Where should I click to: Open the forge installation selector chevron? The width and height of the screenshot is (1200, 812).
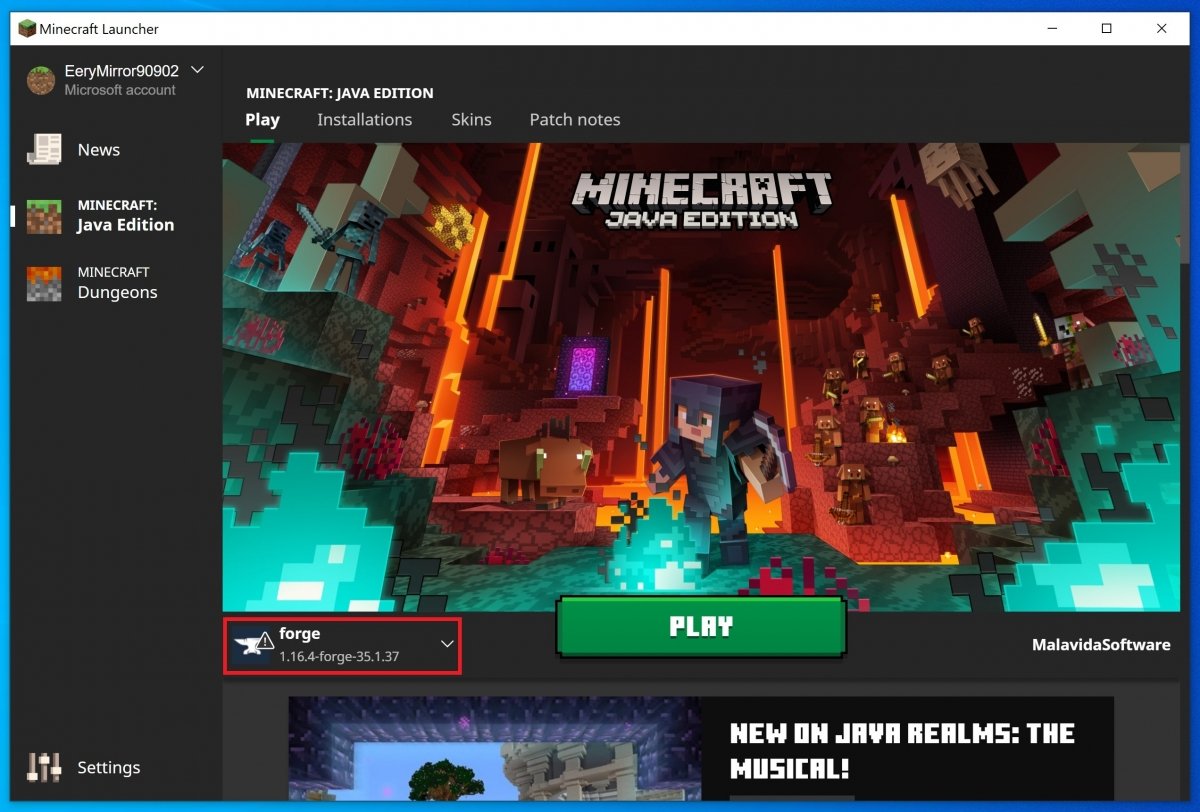(447, 644)
